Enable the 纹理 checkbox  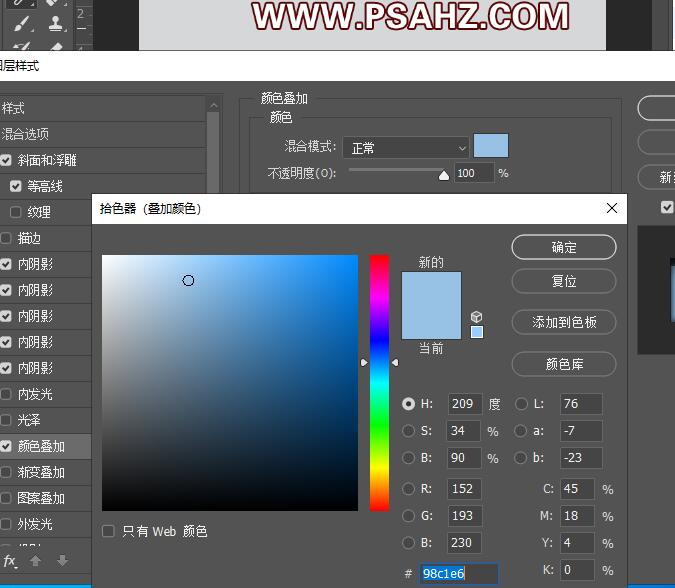15,212
